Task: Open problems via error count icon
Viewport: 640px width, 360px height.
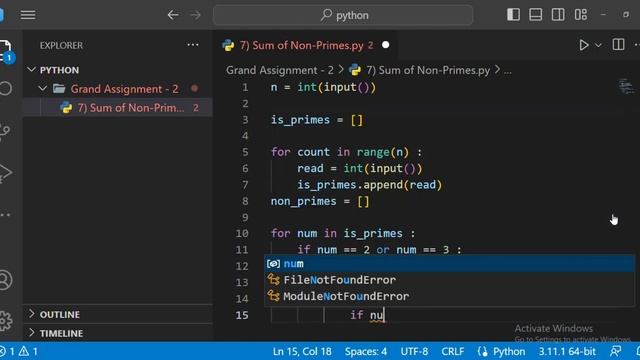Action: [7, 351]
